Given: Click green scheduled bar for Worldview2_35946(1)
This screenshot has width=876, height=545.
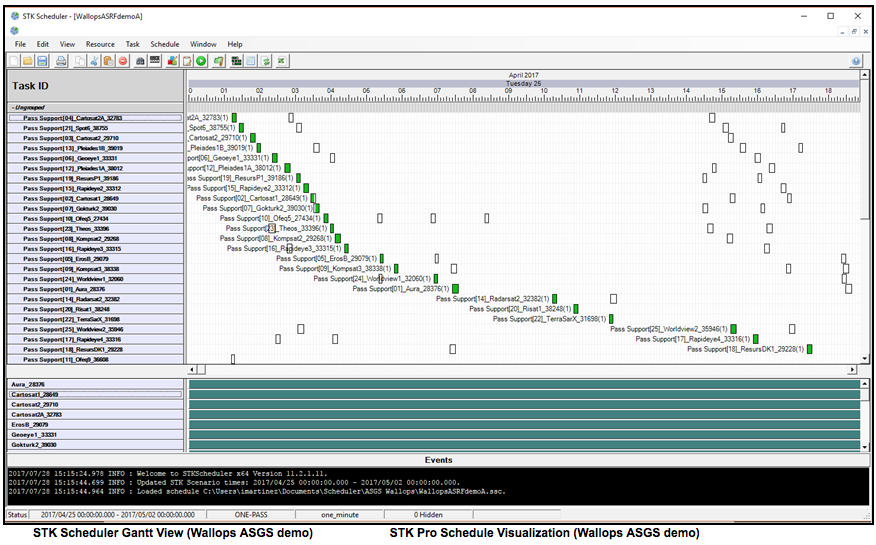Looking at the screenshot, I should click(734, 329).
